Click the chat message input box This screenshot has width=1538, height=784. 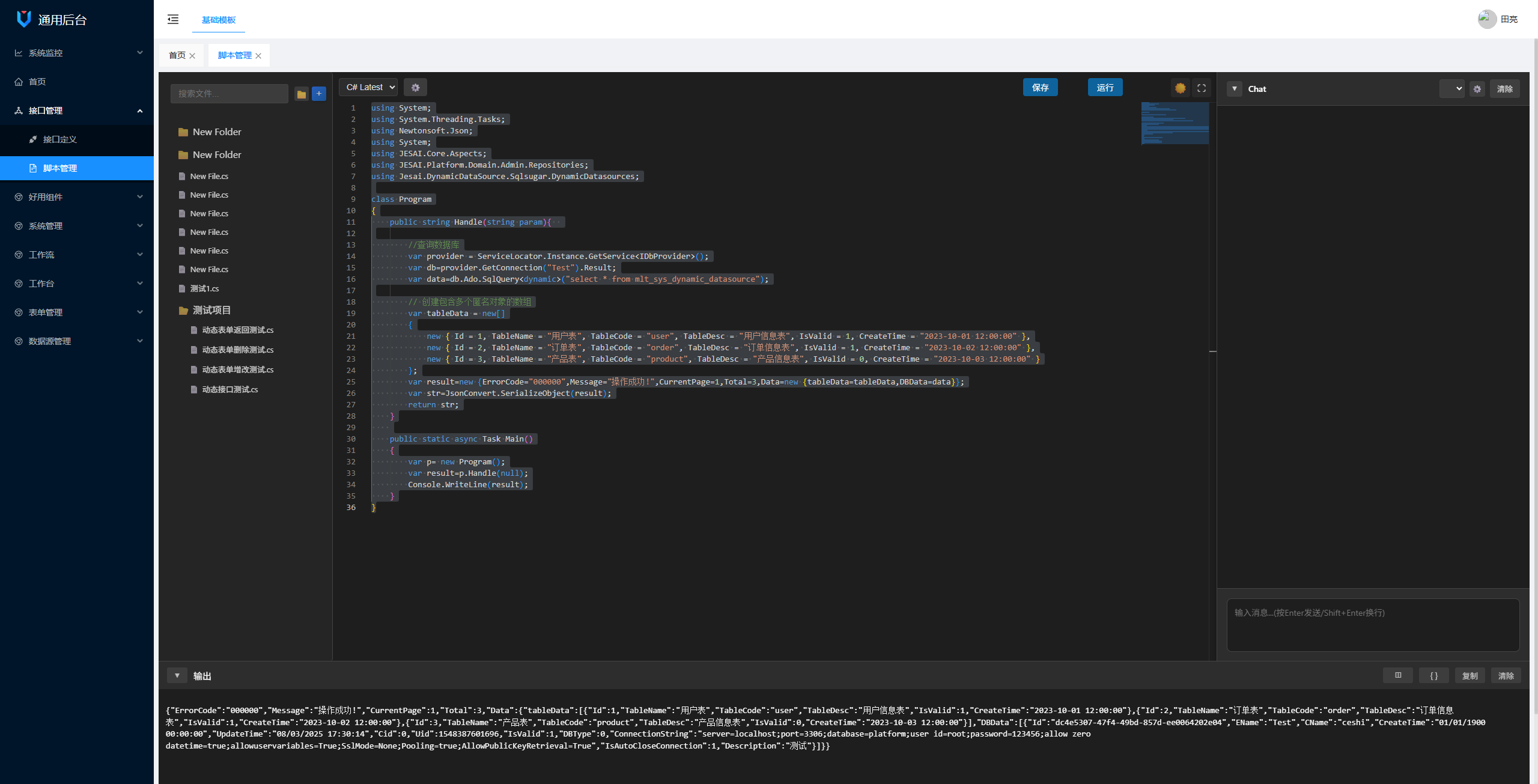[x=1373, y=625]
